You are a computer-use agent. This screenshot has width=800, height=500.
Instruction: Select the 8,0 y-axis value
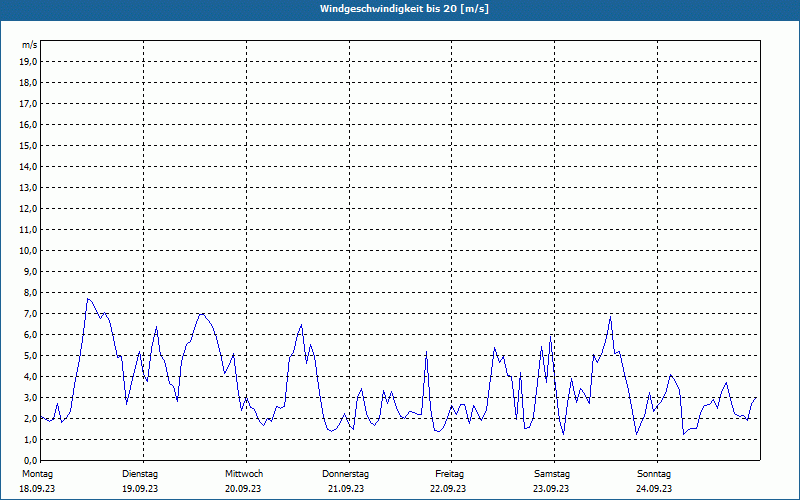pyautogui.click(x=31, y=292)
